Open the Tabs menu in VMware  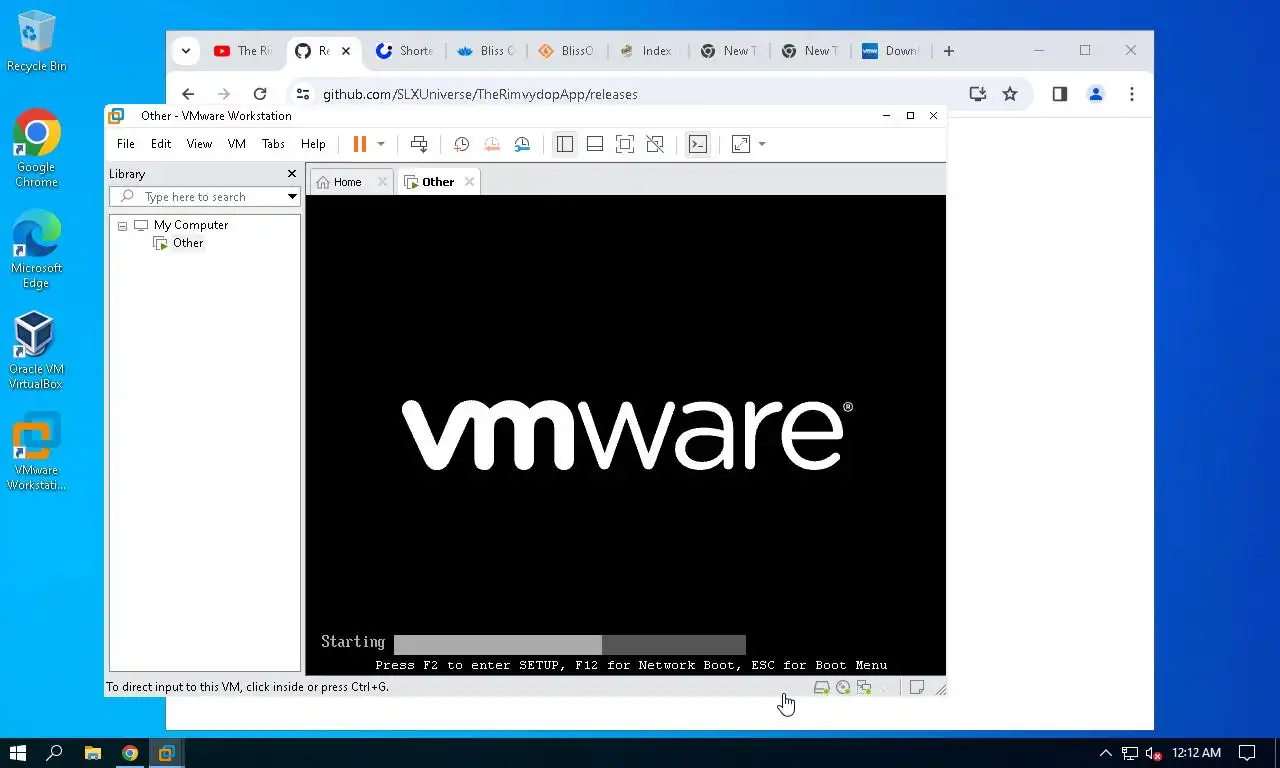pos(273,144)
